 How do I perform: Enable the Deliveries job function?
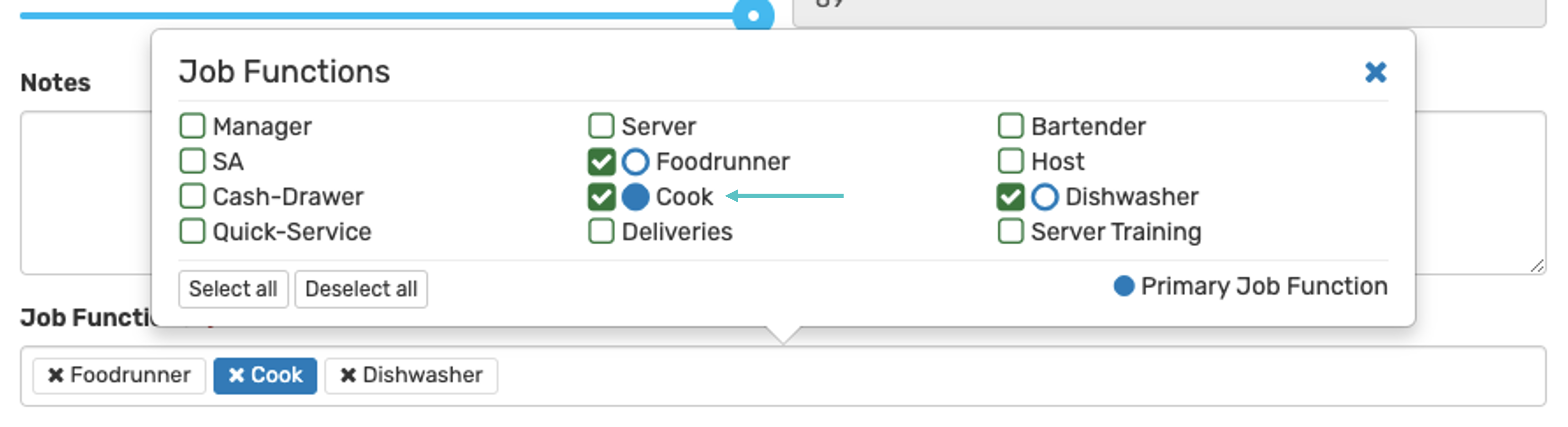point(601,232)
